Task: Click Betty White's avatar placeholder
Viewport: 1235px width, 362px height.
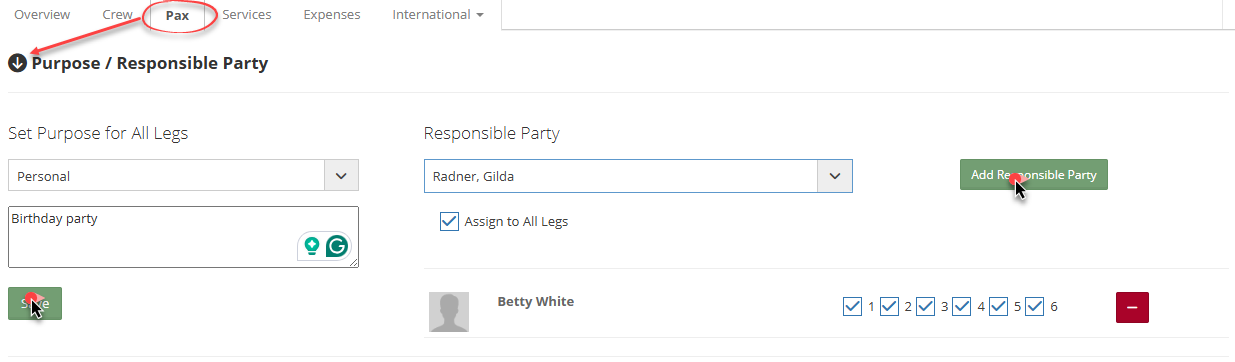Action: click(449, 312)
